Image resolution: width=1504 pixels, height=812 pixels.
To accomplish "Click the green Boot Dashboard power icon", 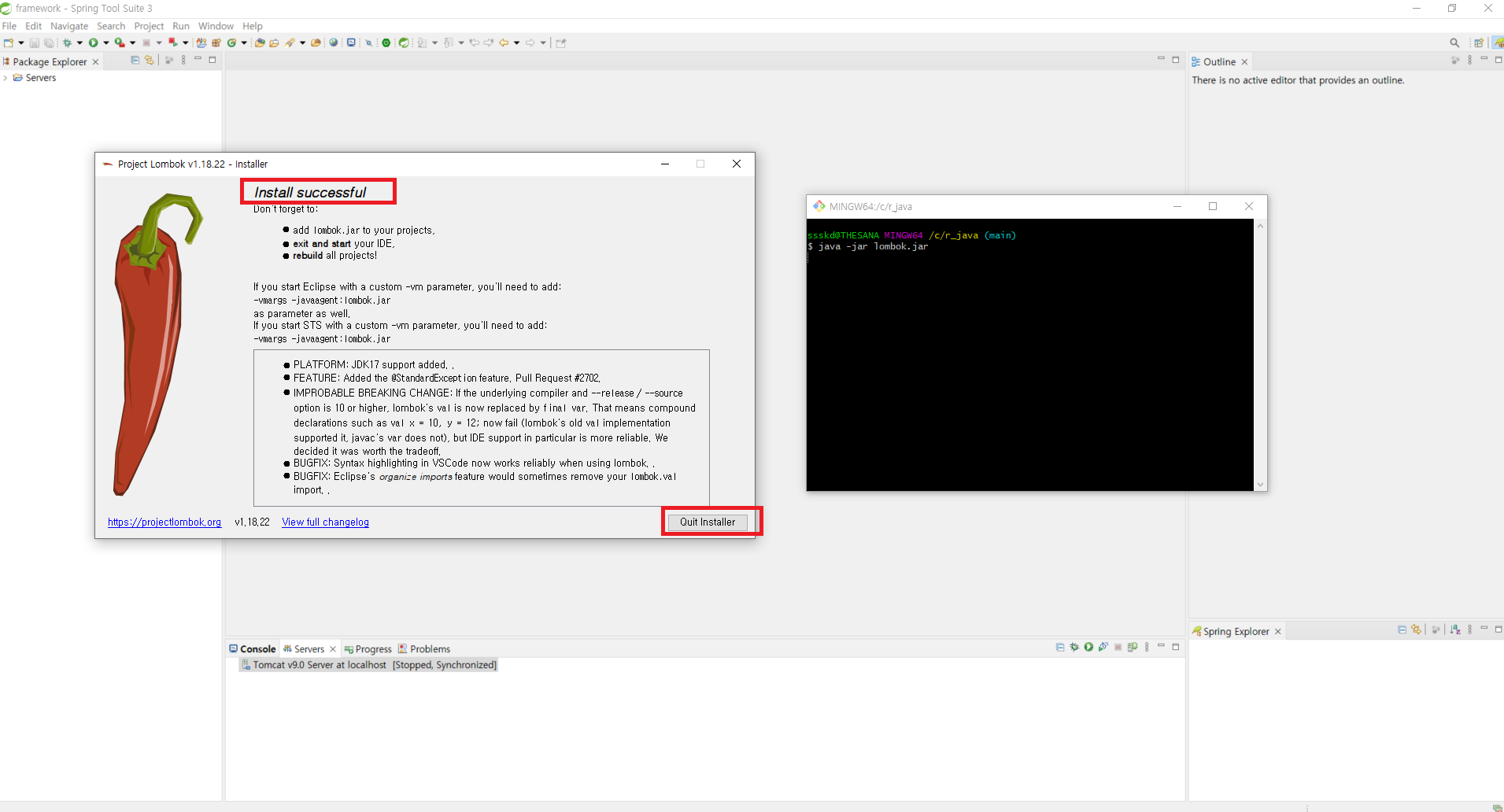I will coord(386,42).
